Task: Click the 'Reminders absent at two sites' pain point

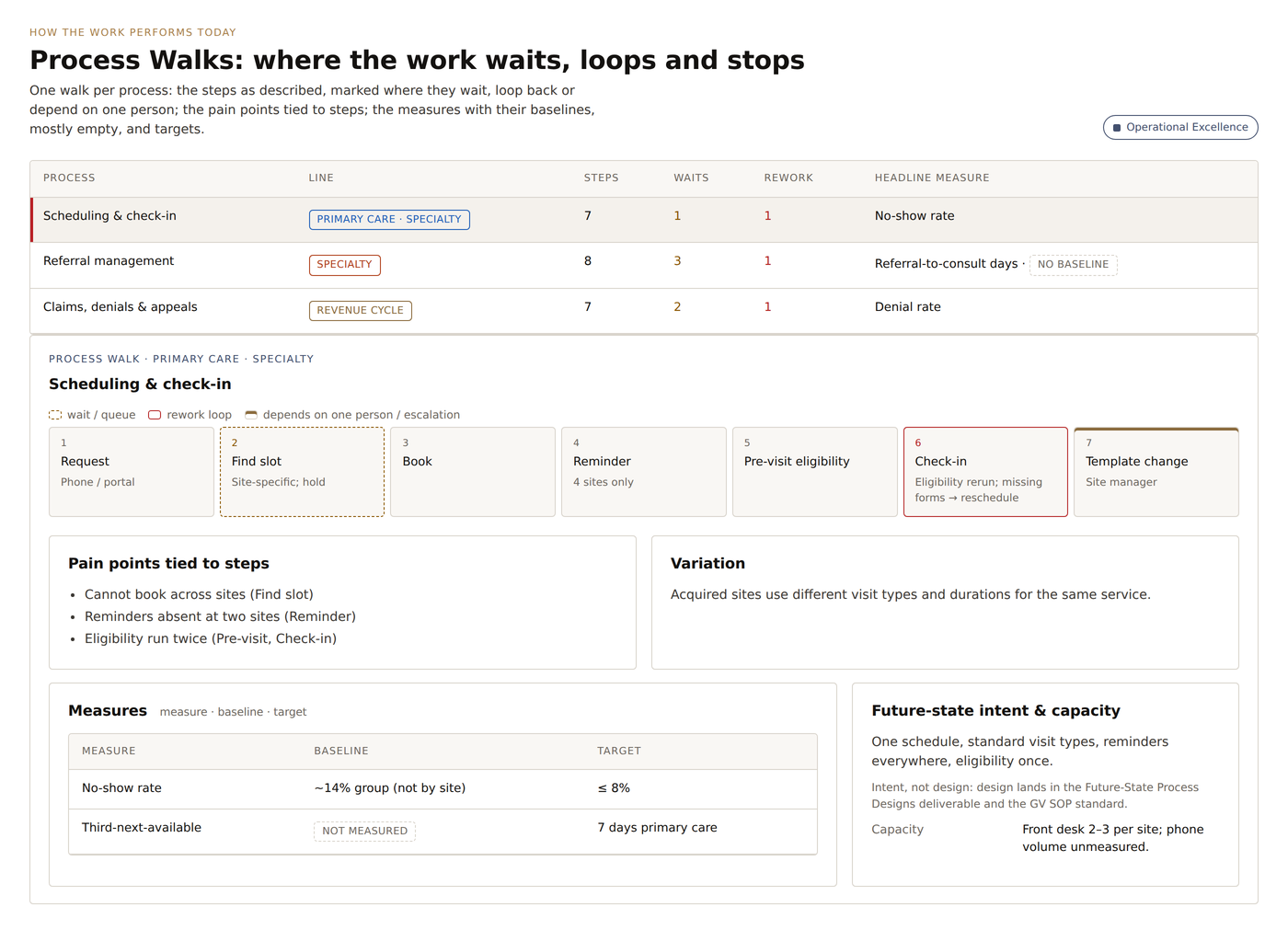Action: point(220,617)
